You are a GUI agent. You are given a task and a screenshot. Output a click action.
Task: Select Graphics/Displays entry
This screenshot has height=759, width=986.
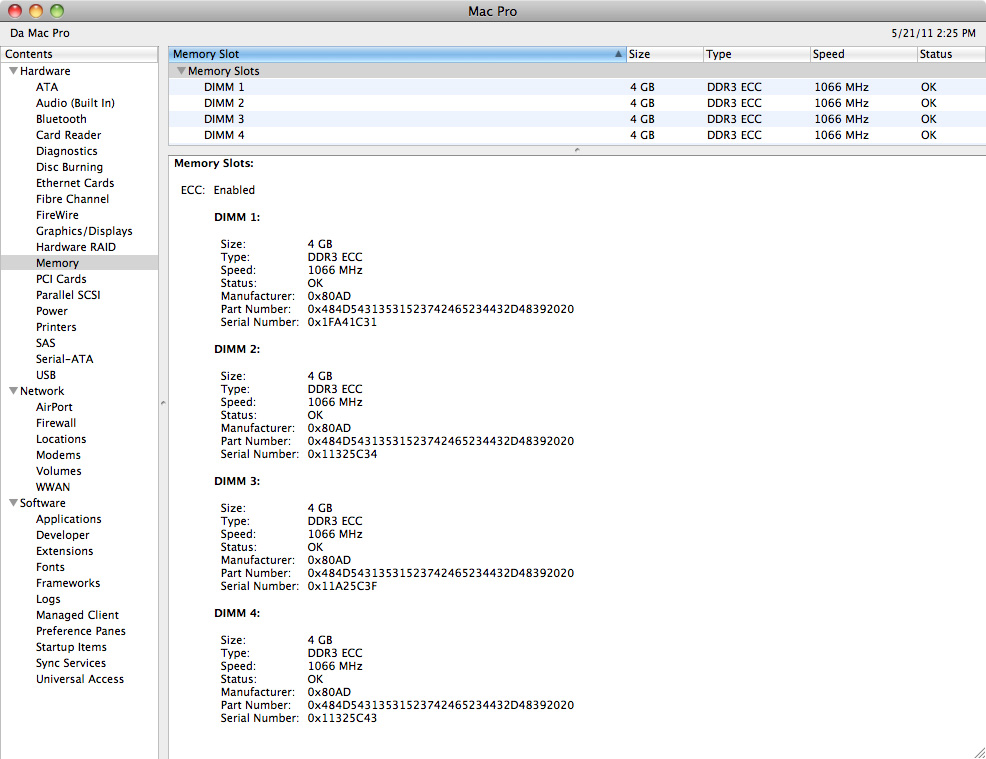[84, 231]
